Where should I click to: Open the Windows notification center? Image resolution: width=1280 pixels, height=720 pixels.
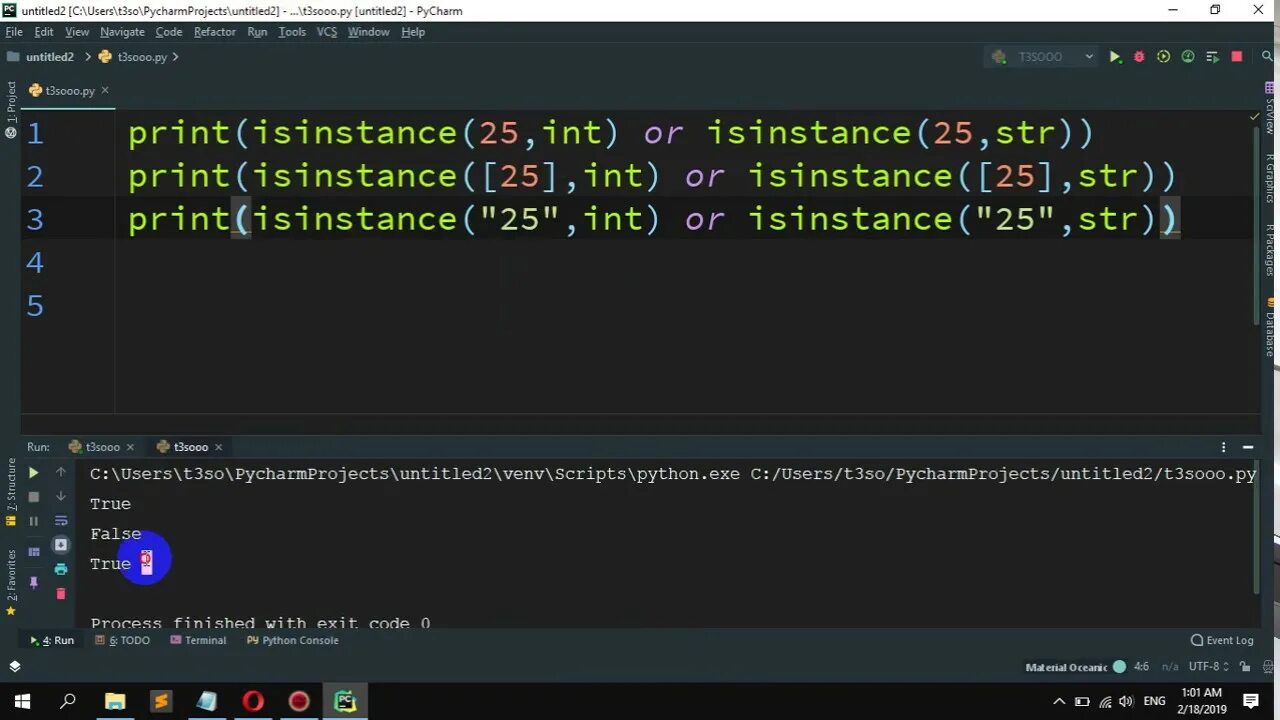coord(1251,701)
